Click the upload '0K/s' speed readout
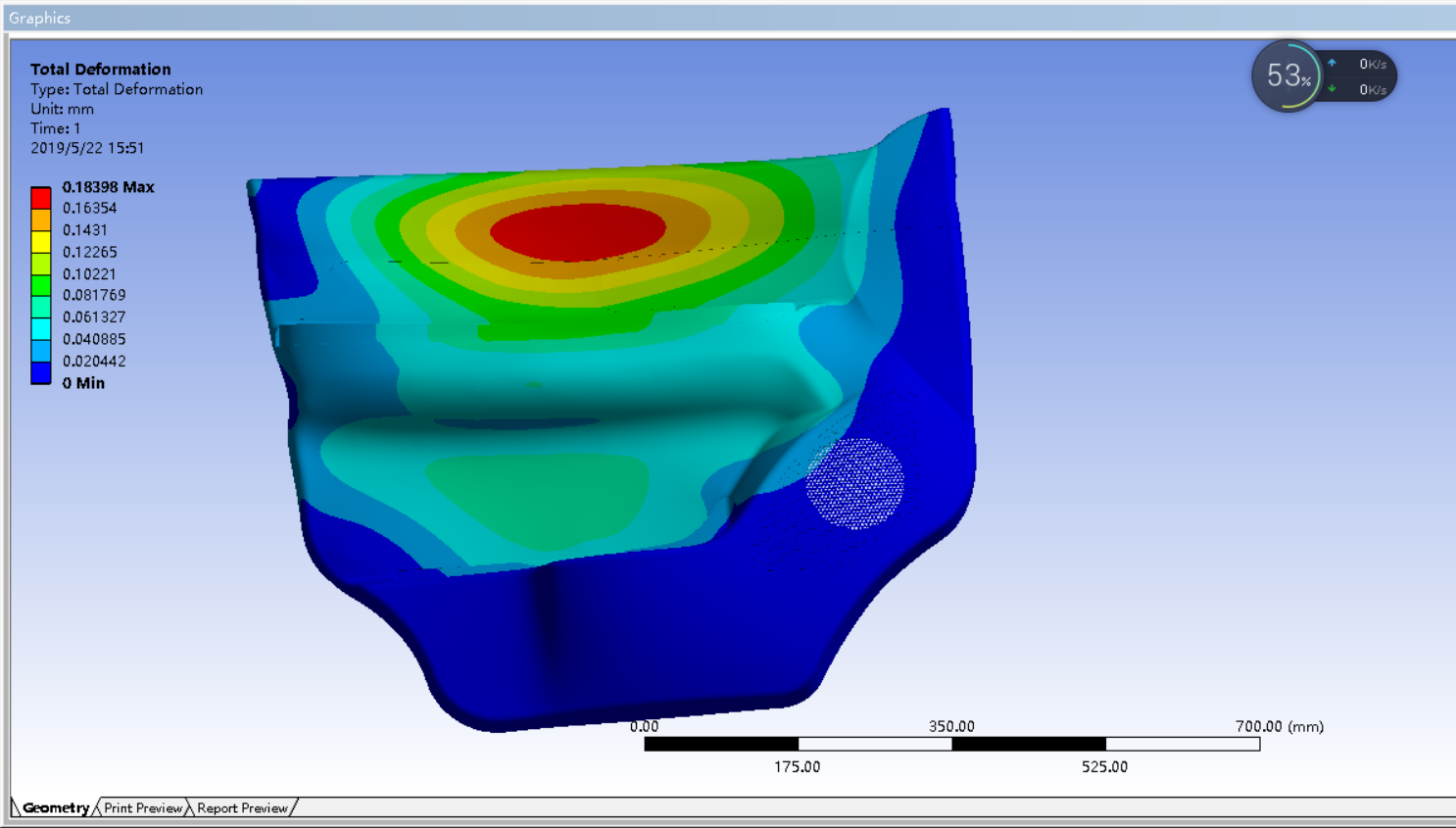 point(1373,64)
